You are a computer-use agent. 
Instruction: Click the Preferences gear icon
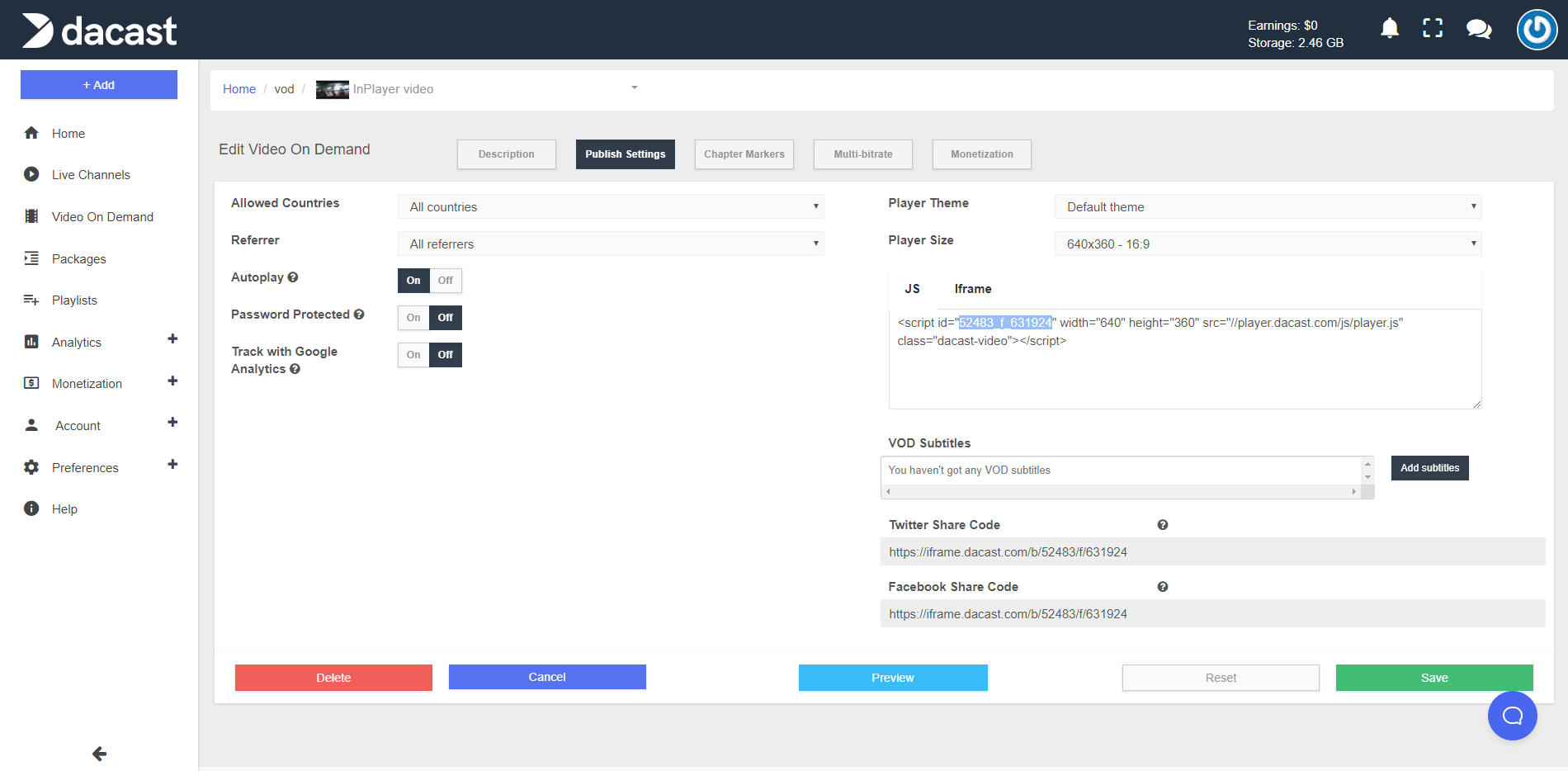coord(31,466)
